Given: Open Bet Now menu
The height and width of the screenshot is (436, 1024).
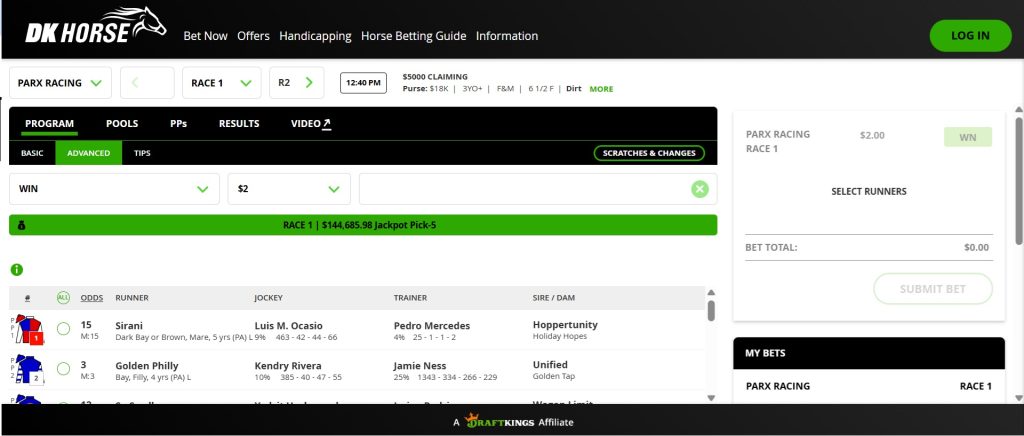Looking at the screenshot, I should click(x=205, y=36).
